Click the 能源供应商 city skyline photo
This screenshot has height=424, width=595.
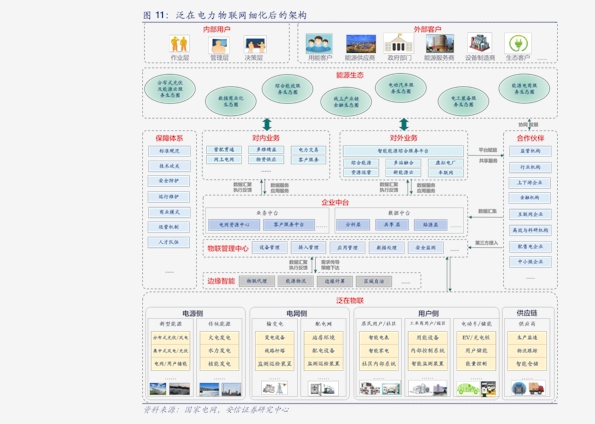[x=360, y=44]
